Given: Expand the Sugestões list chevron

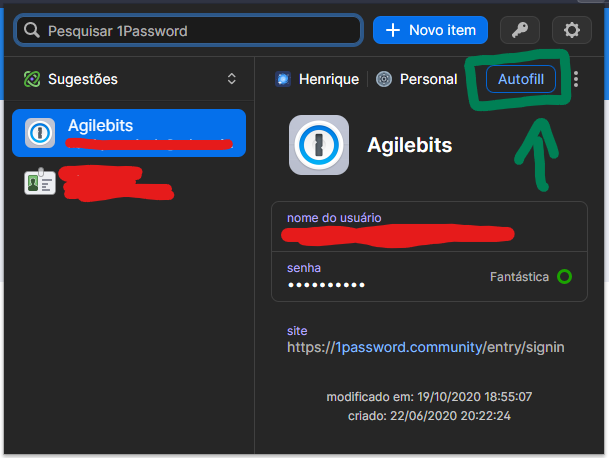Looking at the screenshot, I should click(x=232, y=79).
